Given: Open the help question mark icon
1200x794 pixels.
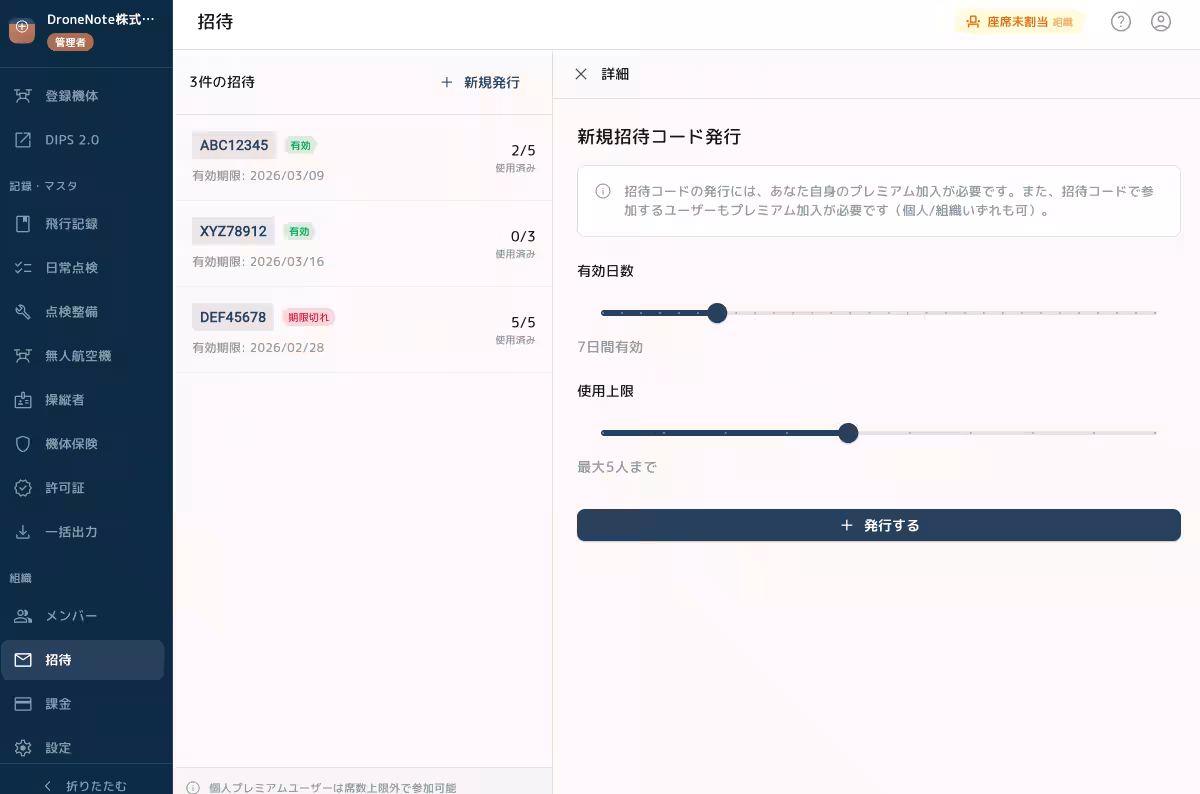Looking at the screenshot, I should 1121,21.
